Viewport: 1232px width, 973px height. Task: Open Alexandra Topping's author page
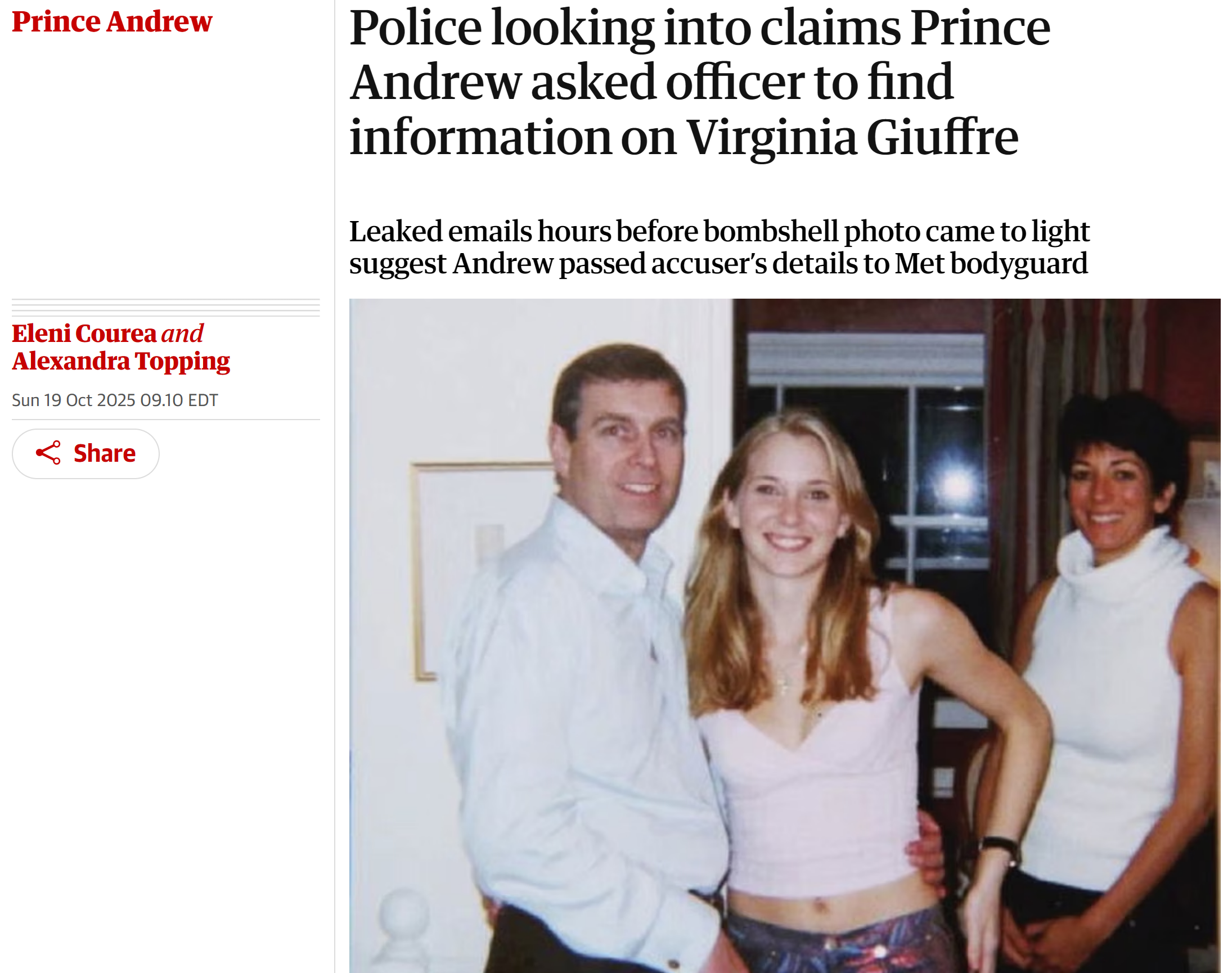121,361
